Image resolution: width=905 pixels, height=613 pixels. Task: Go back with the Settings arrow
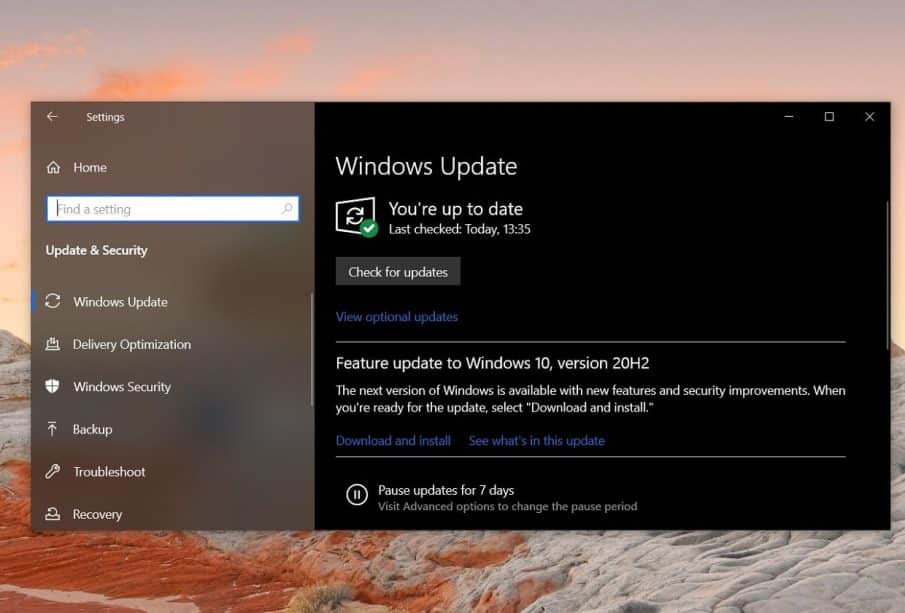tap(52, 117)
